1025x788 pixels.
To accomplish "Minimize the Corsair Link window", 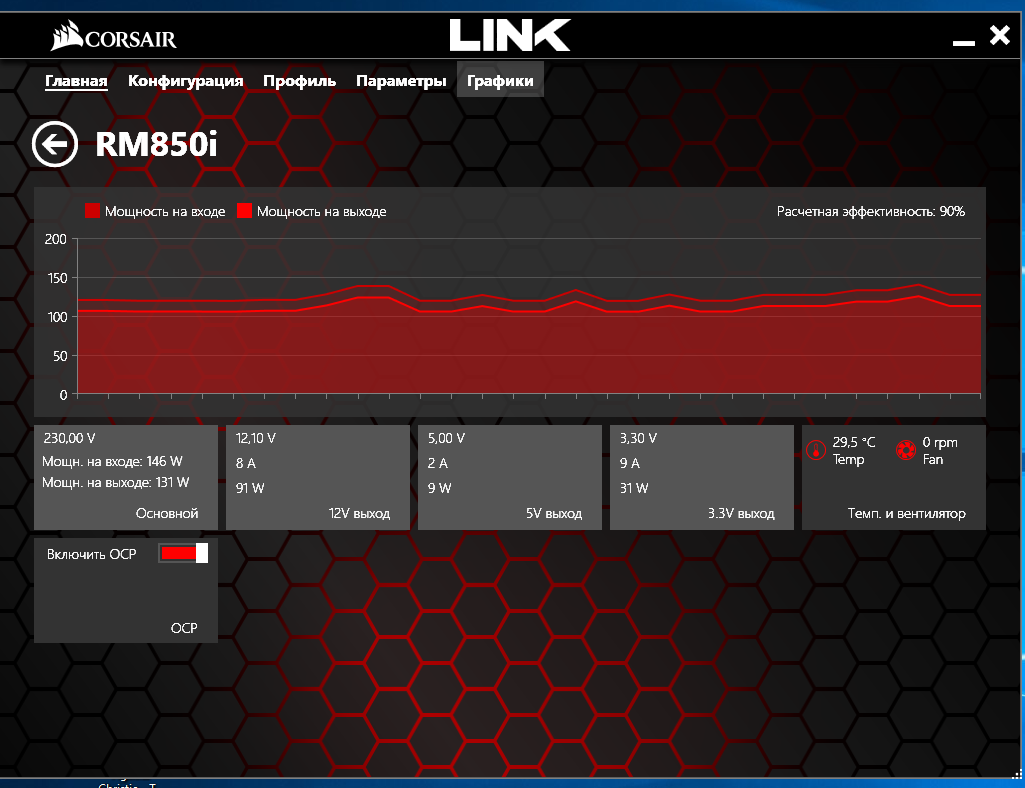I will click(x=964, y=43).
